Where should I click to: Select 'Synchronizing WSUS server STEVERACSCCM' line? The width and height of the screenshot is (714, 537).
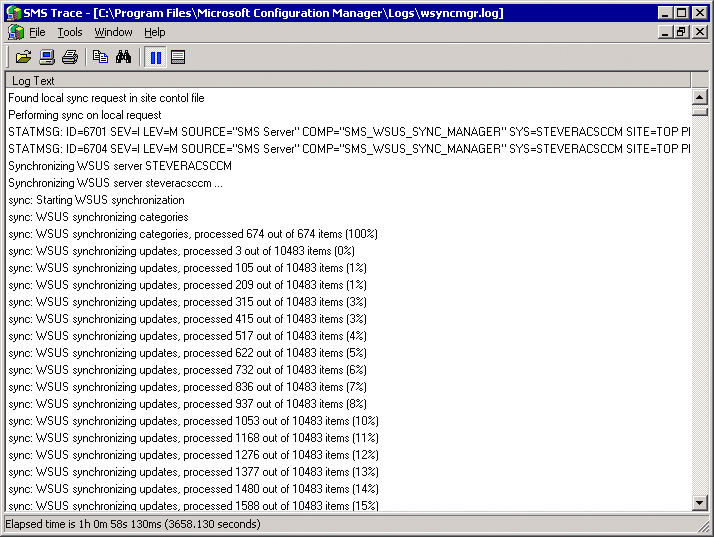coord(348,166)
